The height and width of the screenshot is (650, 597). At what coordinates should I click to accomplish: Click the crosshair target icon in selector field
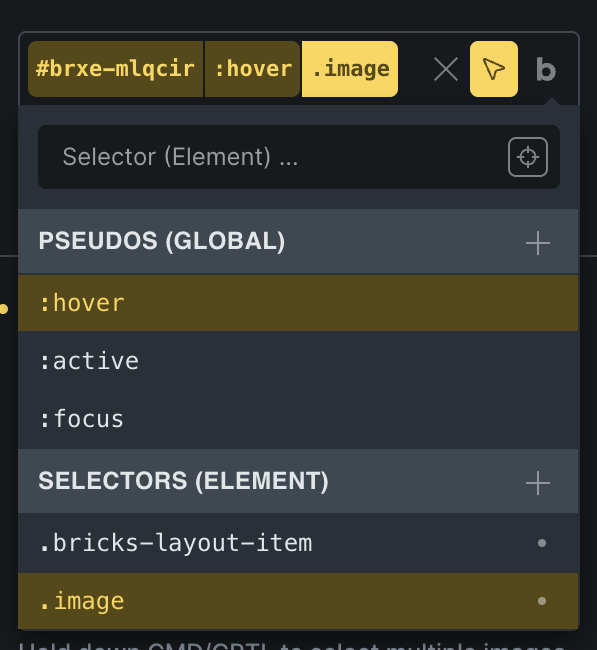[528, 157]
